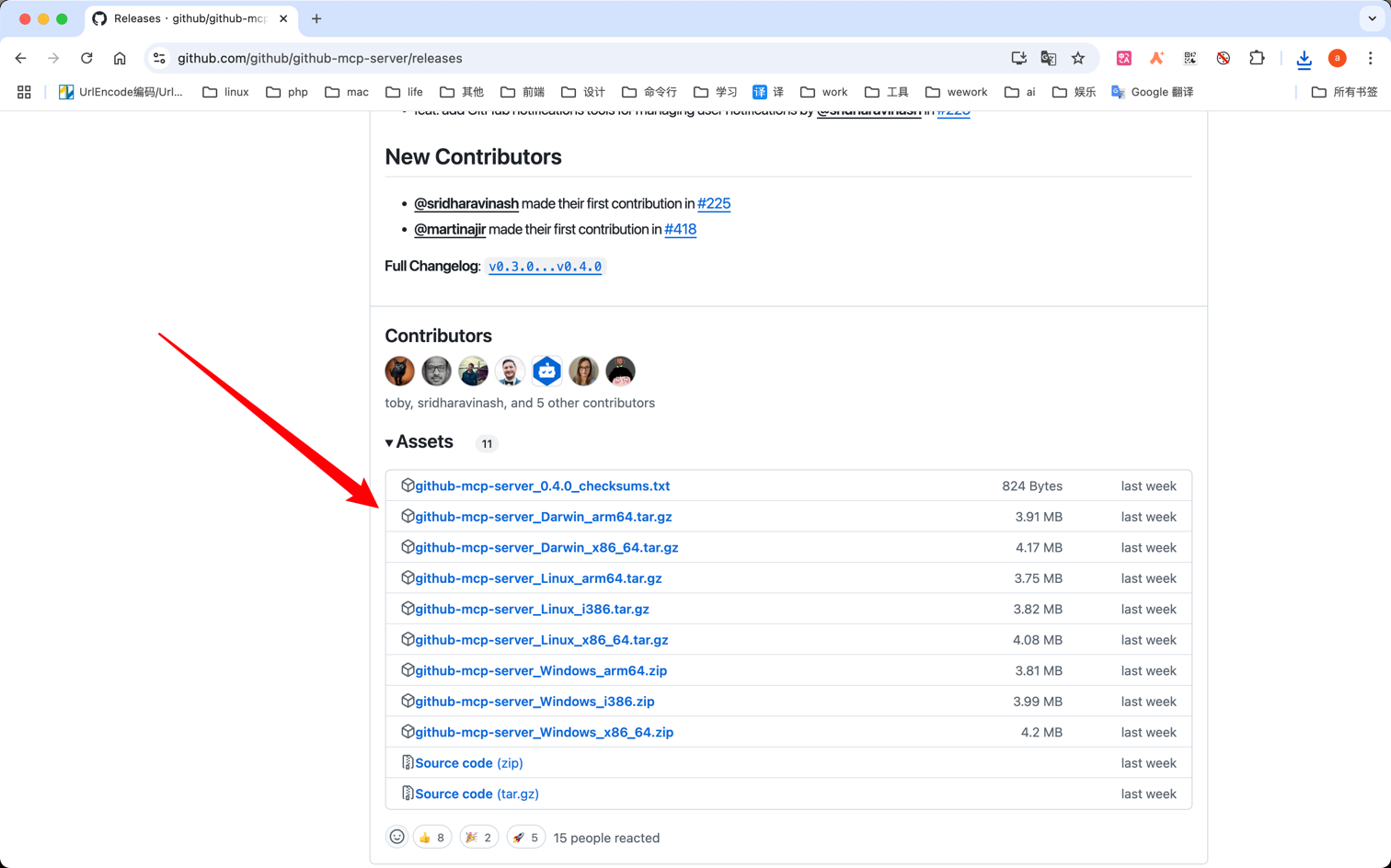
Task: Open the wework bookmarks folder
Action: coord(957,92)
